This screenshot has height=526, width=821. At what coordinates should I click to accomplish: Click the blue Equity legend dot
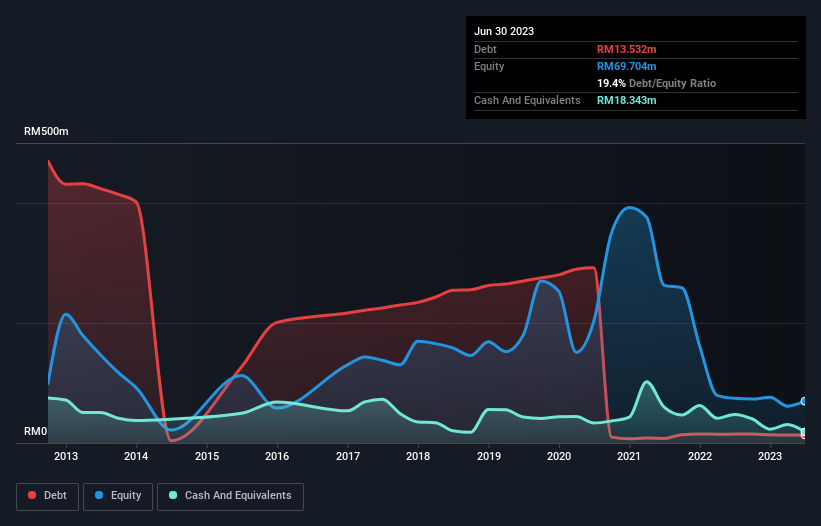[99, 495]
